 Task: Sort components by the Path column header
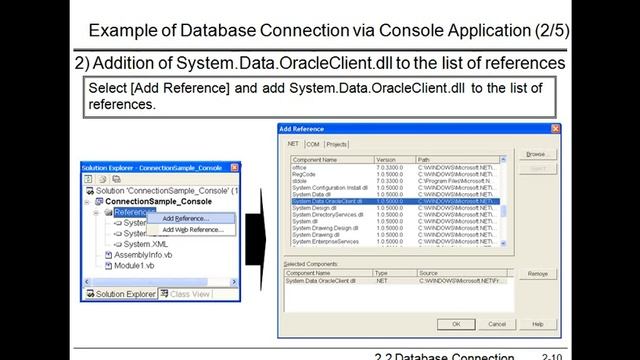[x=458, y=160]
